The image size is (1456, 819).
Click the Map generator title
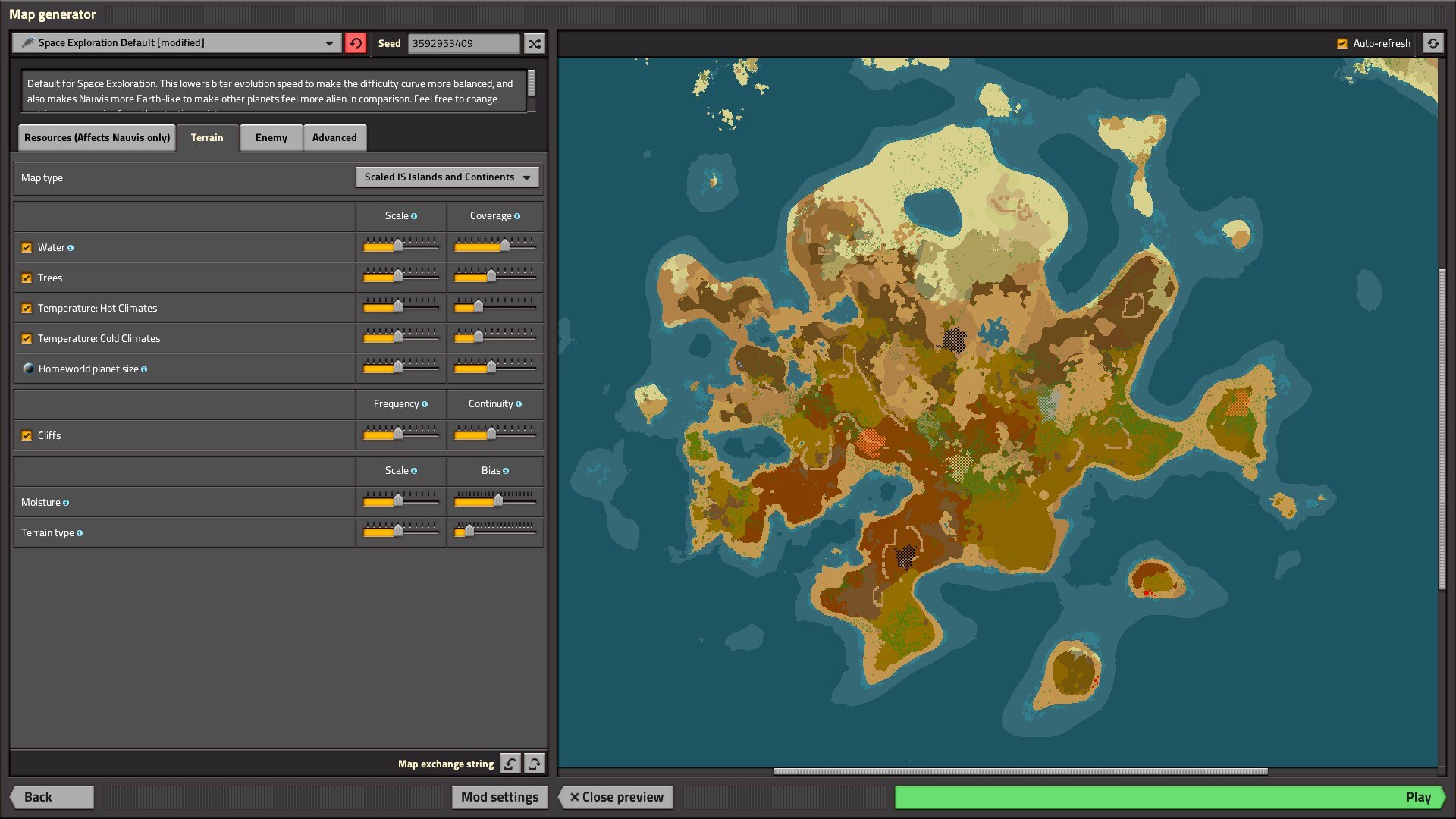(52, 14)
